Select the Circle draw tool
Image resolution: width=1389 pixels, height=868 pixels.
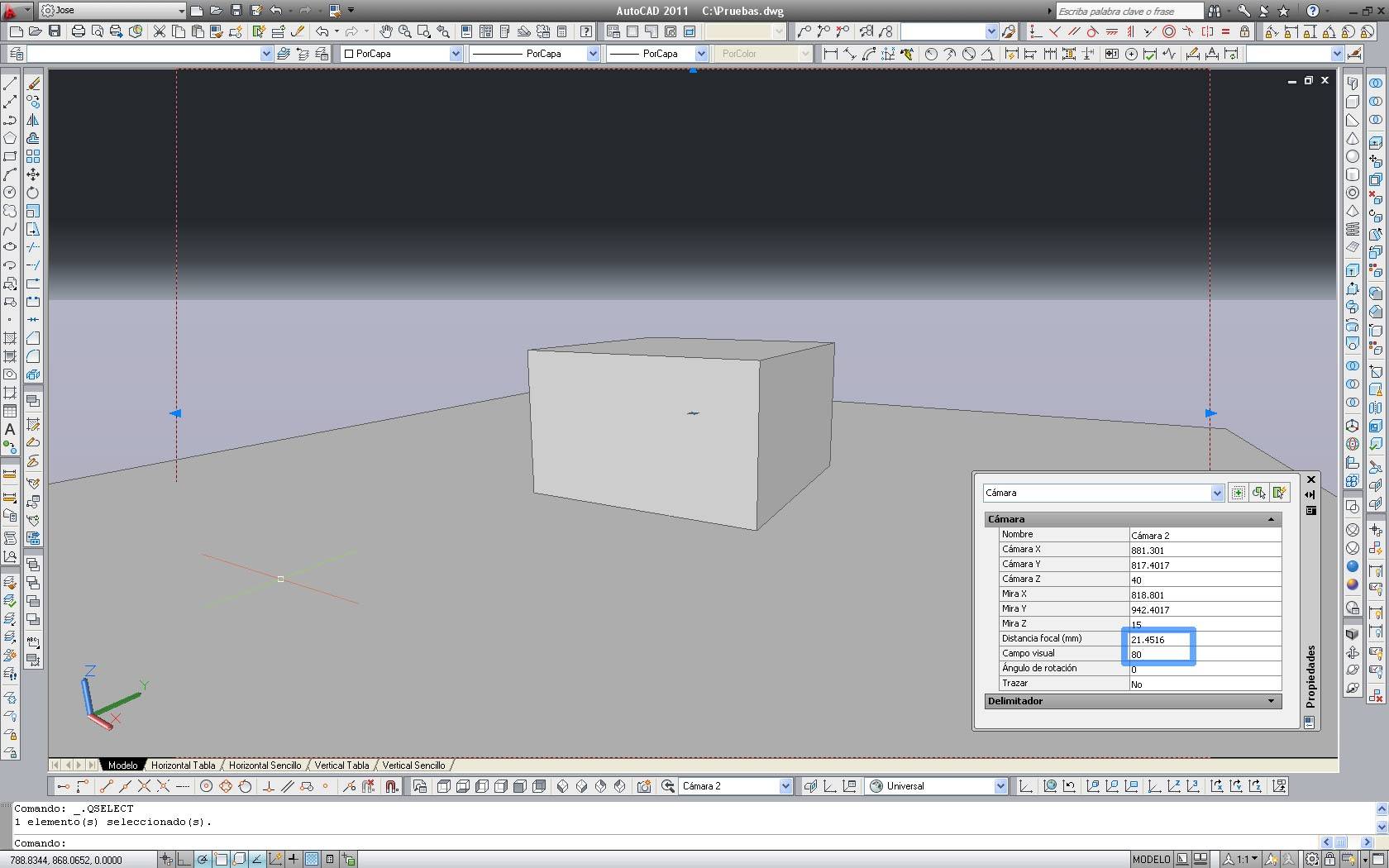click(10, 193)
